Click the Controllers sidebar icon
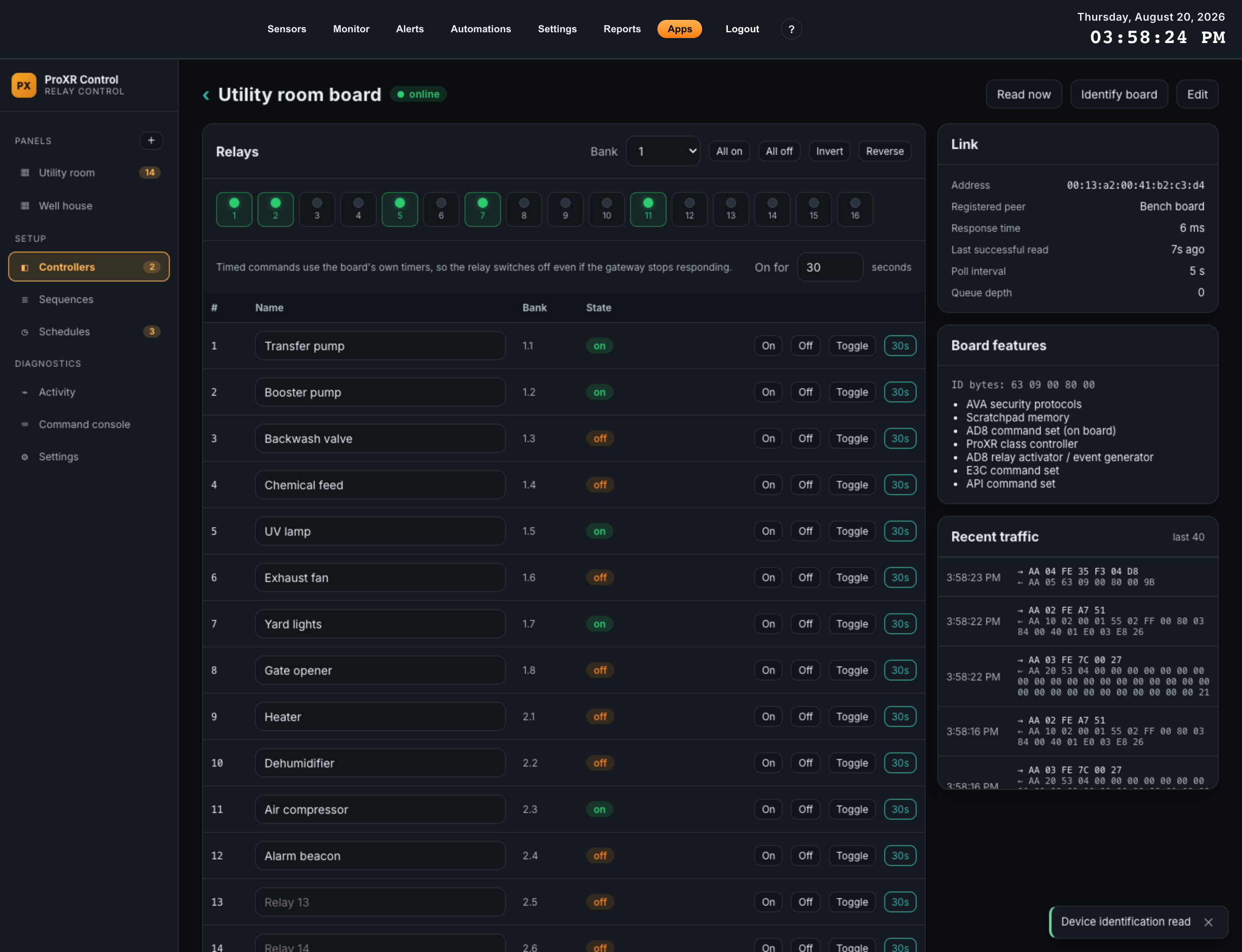This screenshot has height=952, width=1242. point(25,267)
